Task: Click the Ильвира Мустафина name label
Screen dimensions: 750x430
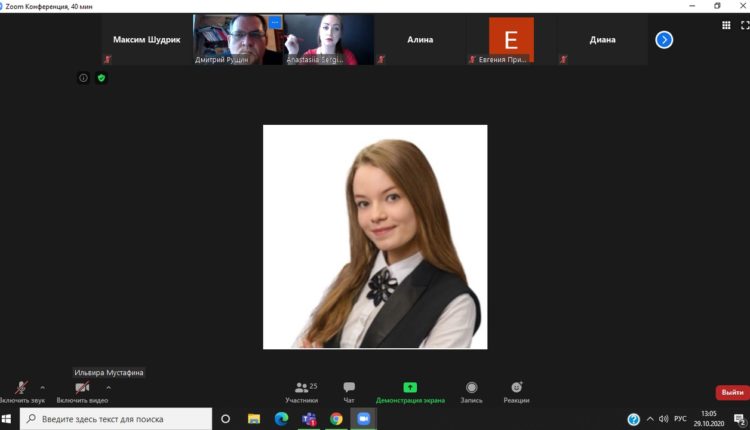Action: [x=109, y=372]
